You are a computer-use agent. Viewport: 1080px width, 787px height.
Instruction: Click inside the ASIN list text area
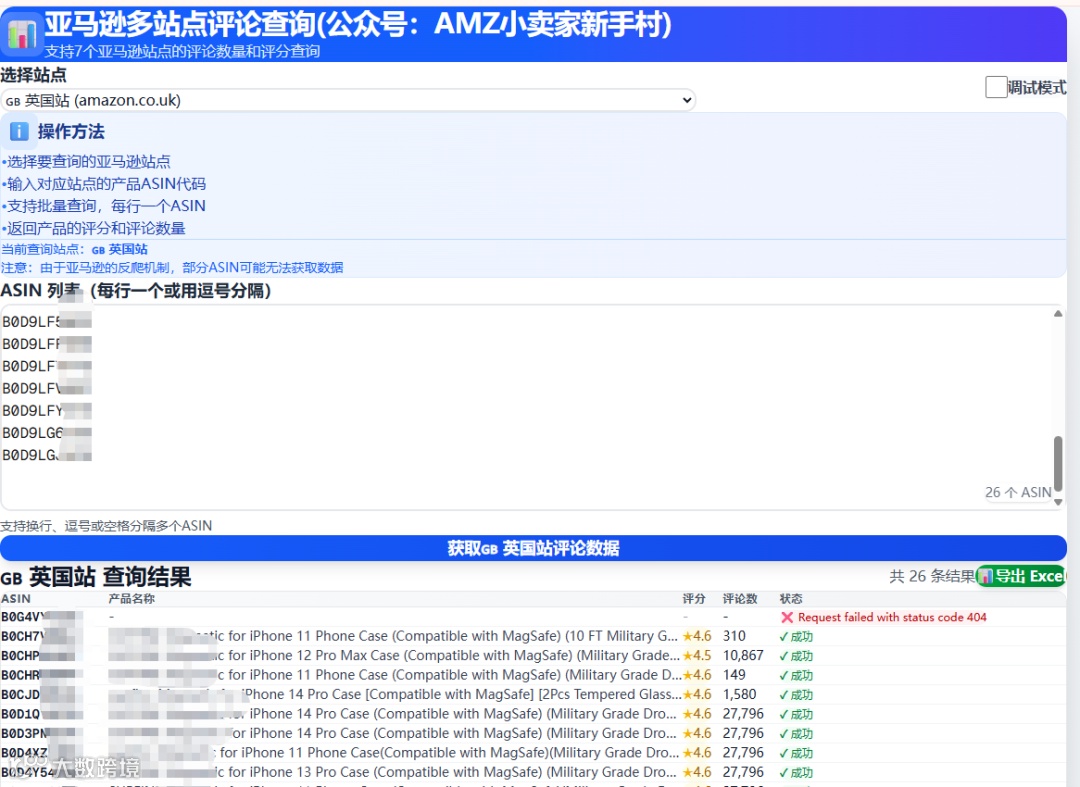(527, 407)
